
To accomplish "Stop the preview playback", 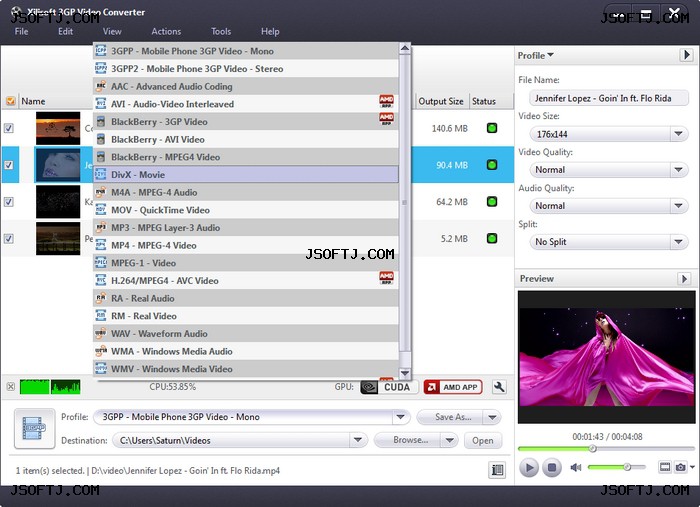I will (552, 468).
